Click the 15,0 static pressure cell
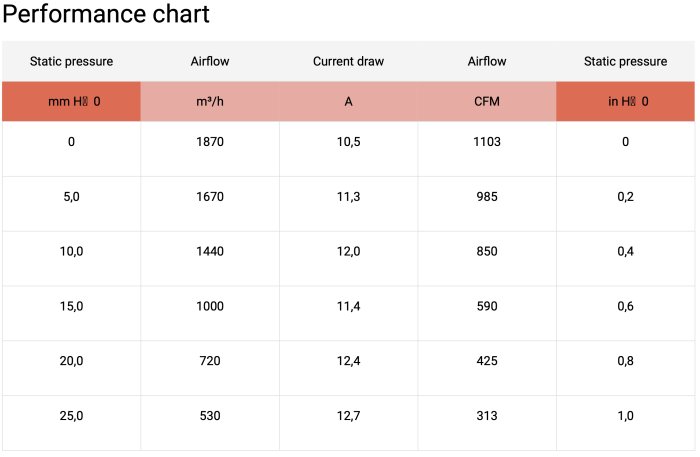 tap(71, 306)
